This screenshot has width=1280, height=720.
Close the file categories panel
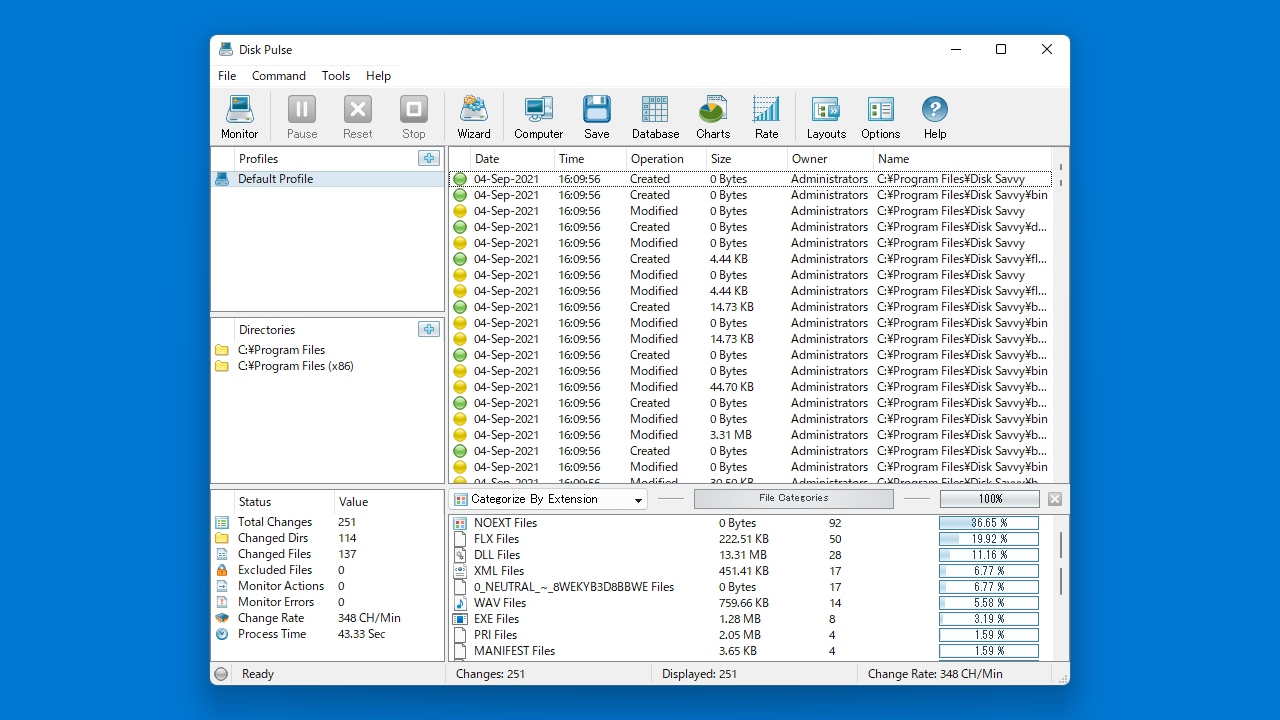click(x=1055, y=499)
